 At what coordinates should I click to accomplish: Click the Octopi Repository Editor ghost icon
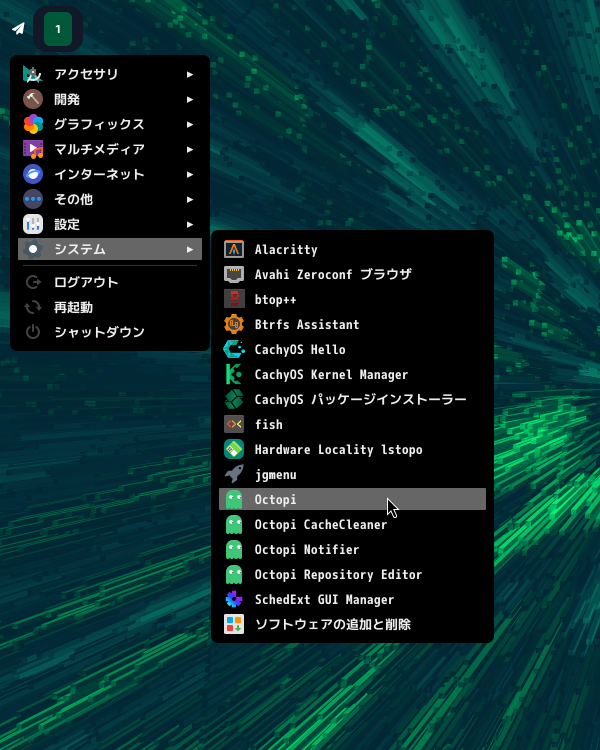click(234, 574)
